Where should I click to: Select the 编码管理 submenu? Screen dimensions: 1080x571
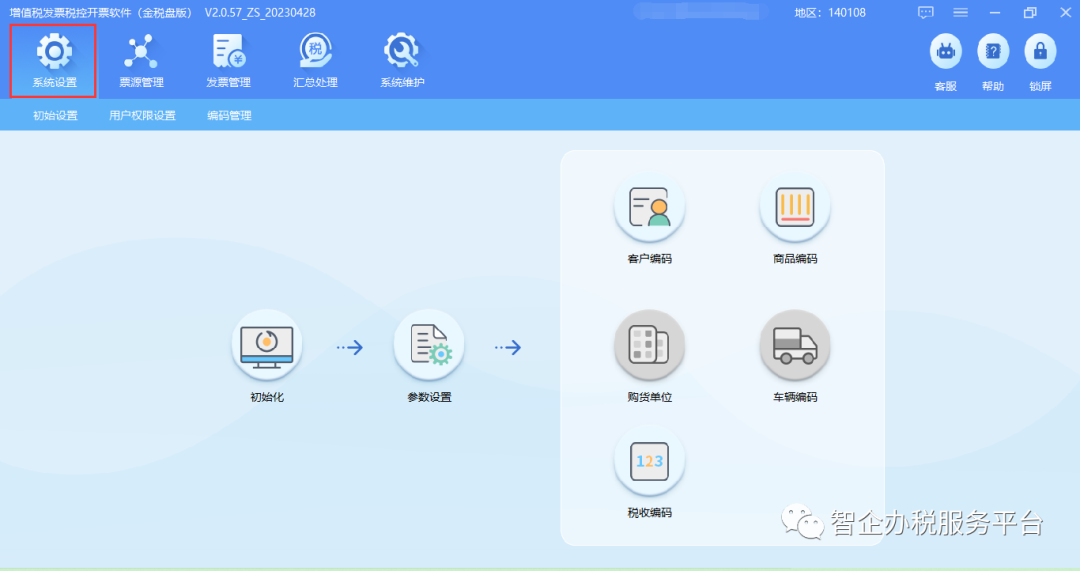(229, 115)
